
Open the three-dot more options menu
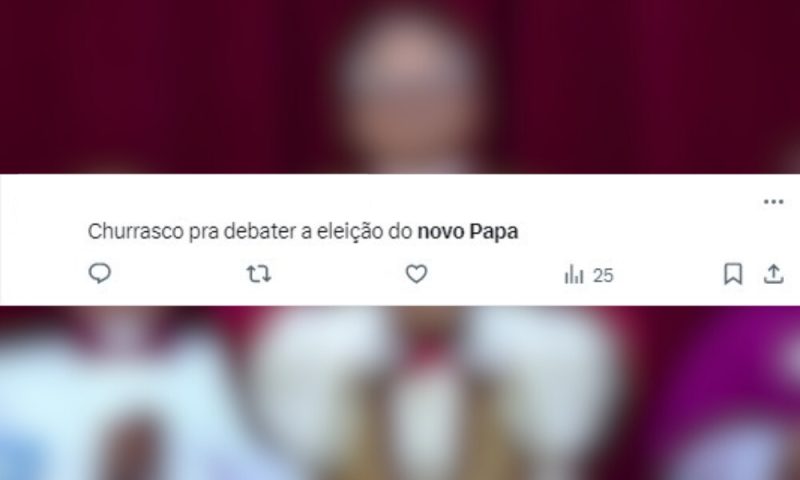coord(773,202)
